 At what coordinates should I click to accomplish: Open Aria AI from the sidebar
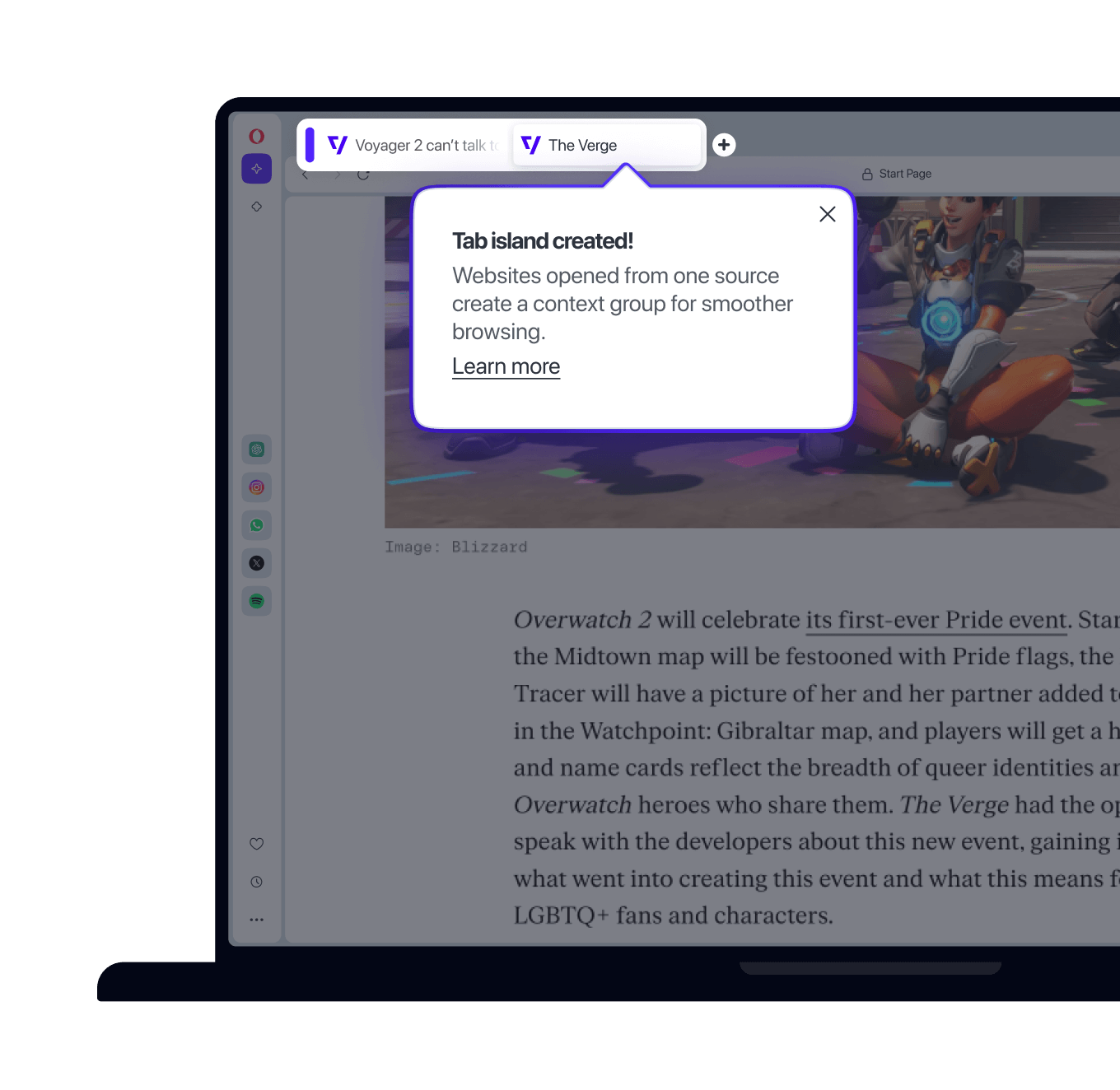(256, 168)
